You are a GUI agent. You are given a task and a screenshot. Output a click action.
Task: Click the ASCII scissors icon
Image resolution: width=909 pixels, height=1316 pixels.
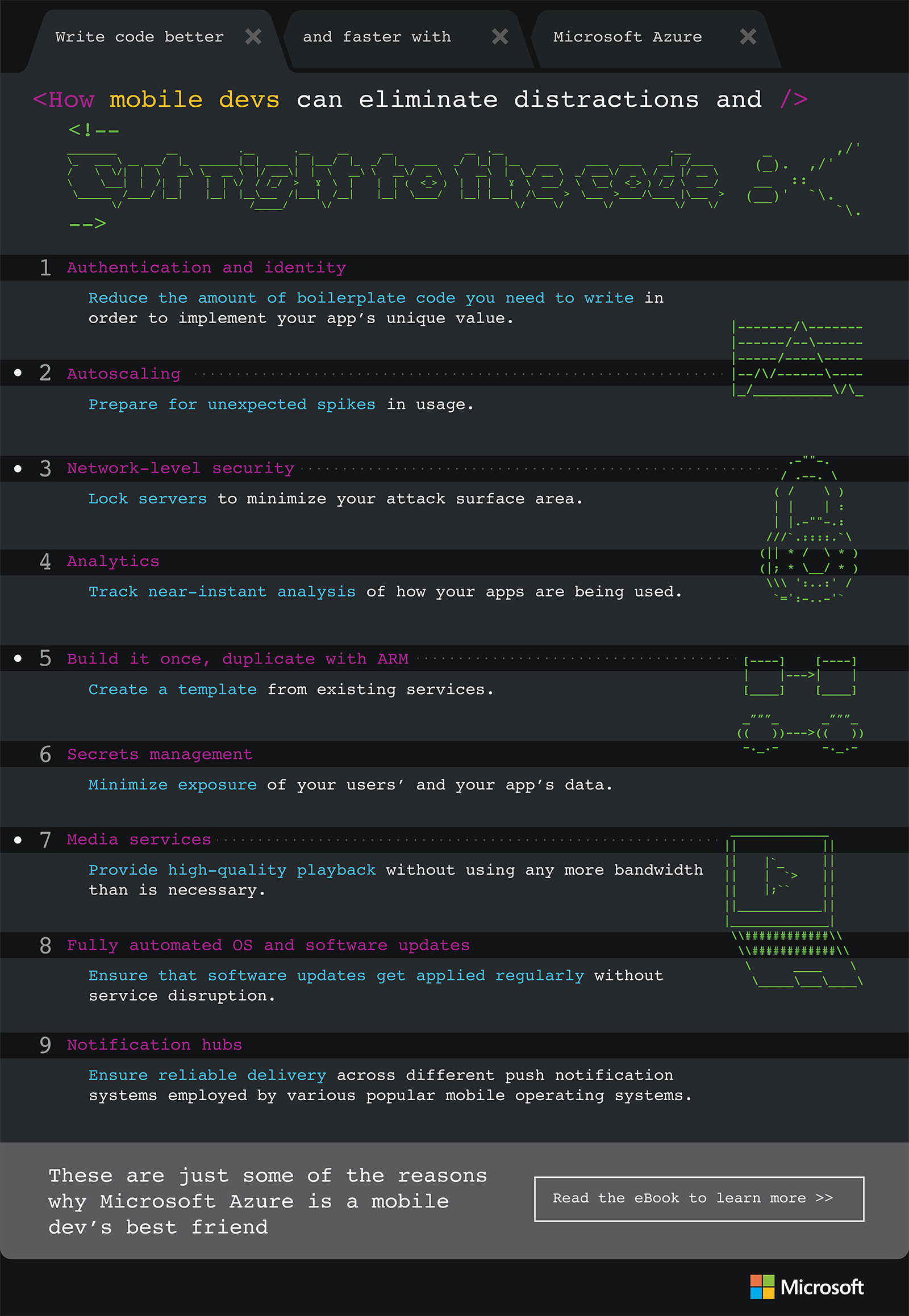point(803,181)
